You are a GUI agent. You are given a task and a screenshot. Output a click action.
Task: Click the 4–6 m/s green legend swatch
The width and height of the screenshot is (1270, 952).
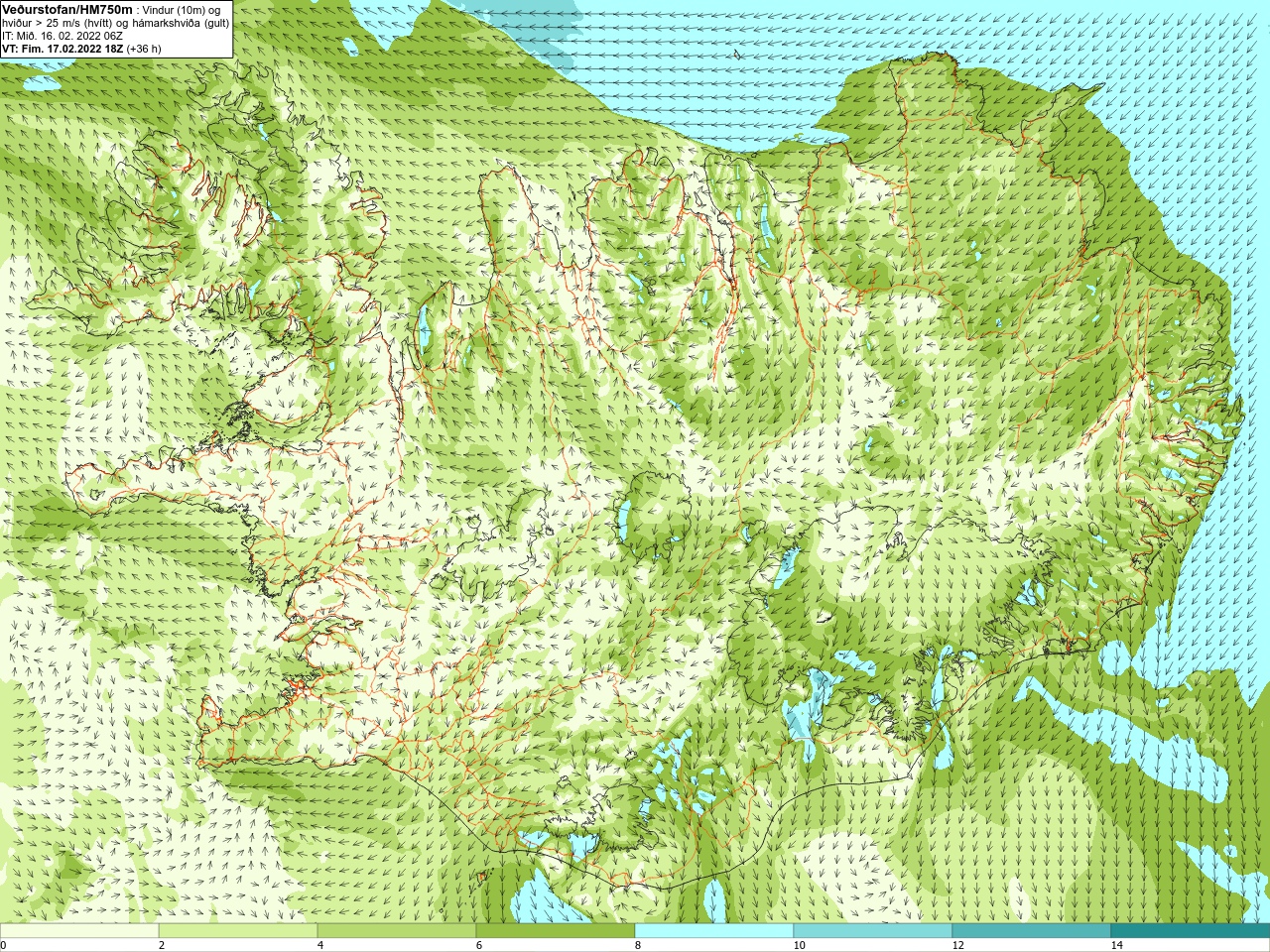click(397, 931)
